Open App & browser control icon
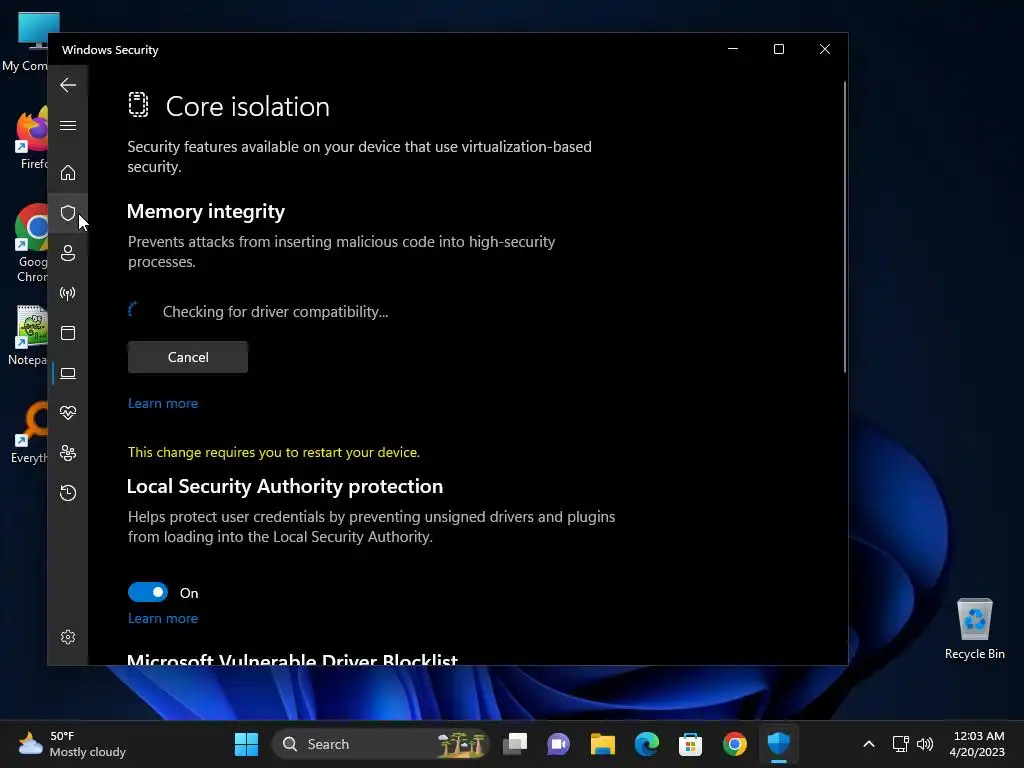Viewport: 1024px width, 768px height. pyautogui.click(x=68, y=333)
